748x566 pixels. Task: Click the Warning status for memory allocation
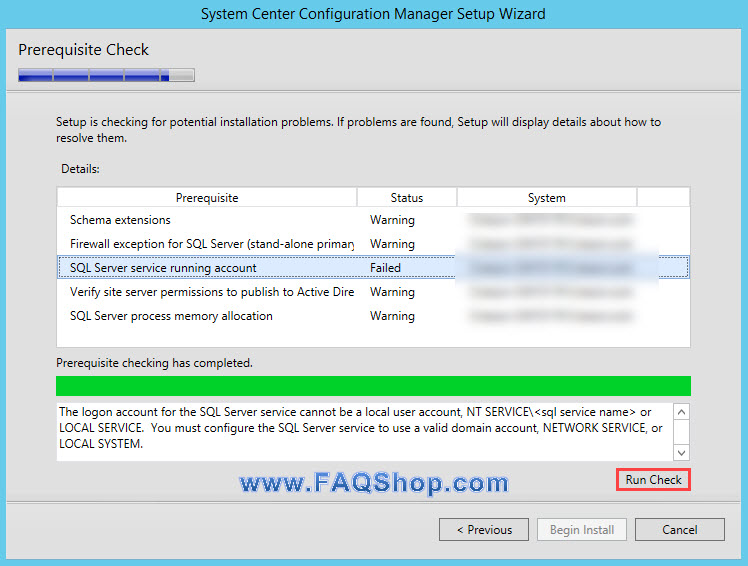[392, 316]
